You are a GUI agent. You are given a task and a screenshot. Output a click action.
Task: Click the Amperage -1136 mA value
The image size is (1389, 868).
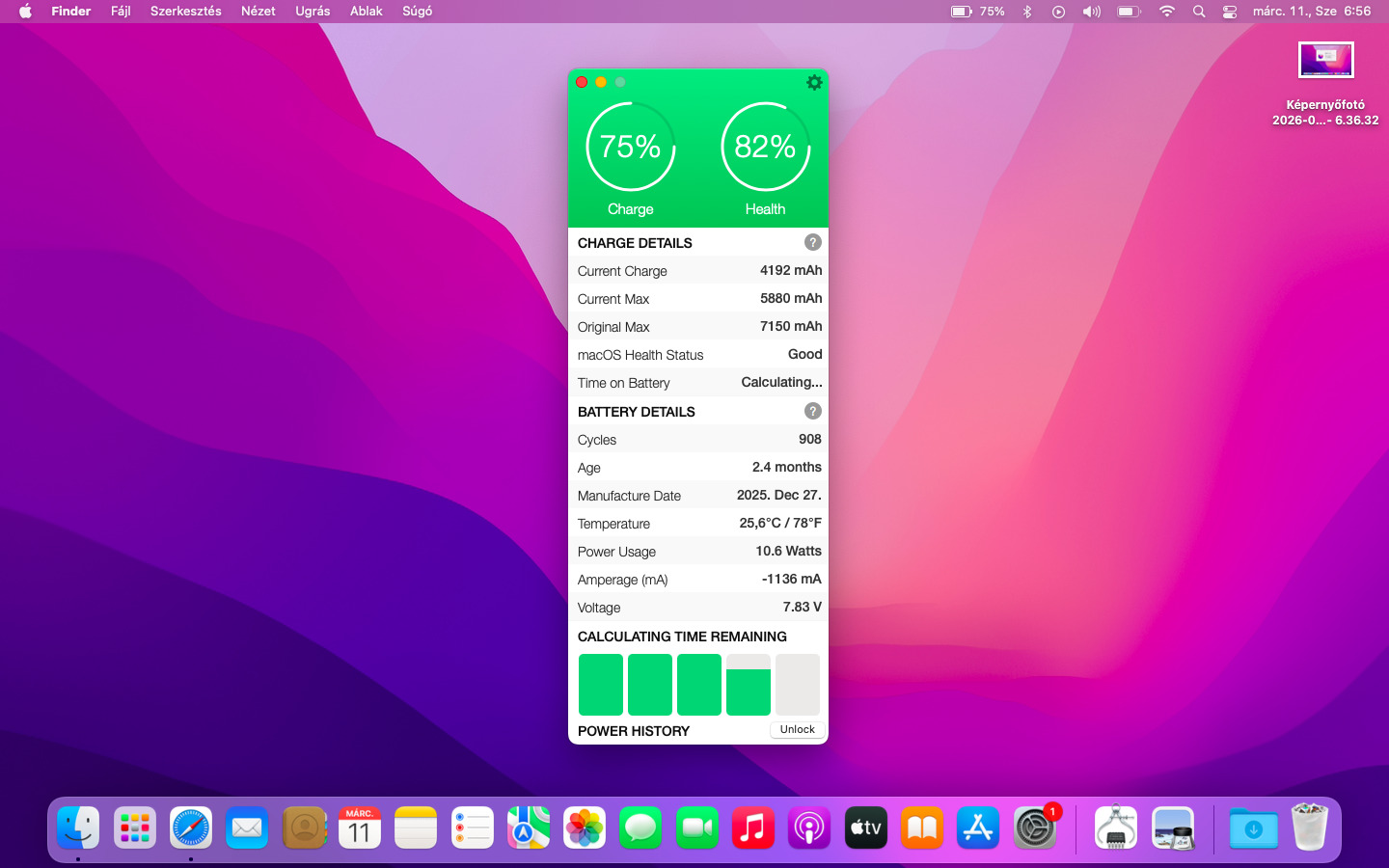pyautogui.click(x=792, y=579)
